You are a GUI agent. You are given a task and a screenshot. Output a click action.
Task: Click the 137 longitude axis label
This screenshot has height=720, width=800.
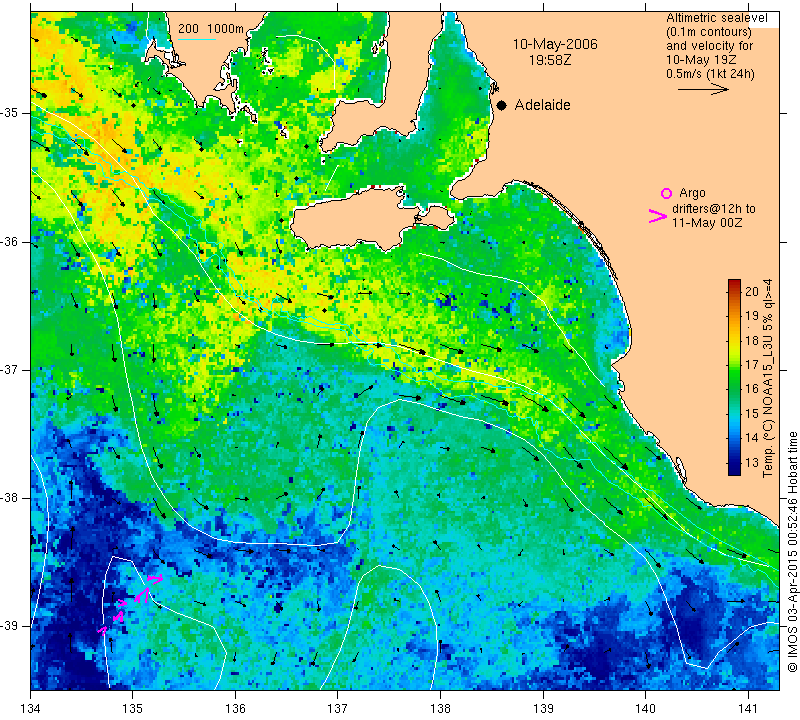tap(338, 709)
